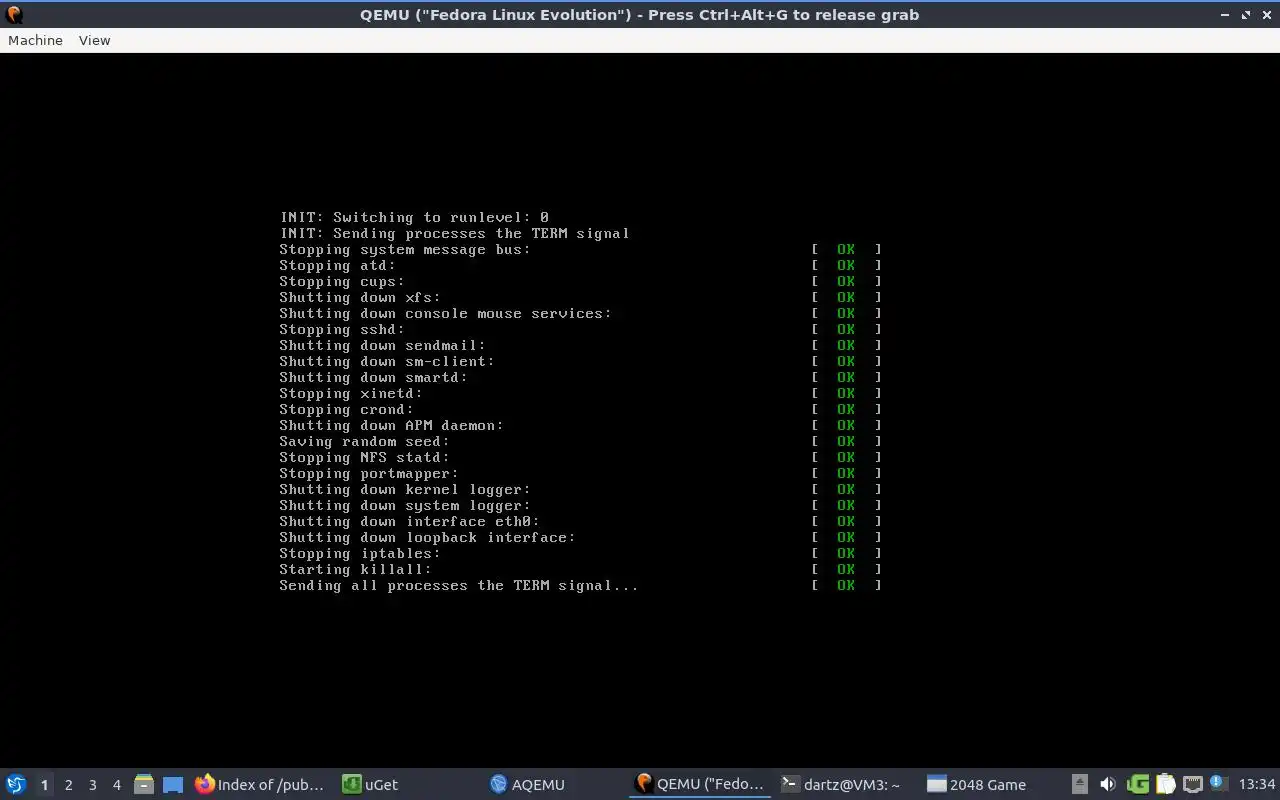Click 'Shutting down kernel logger:' line
The width and height of the screenshot is (1280, 800).
(x=405, y=489)
